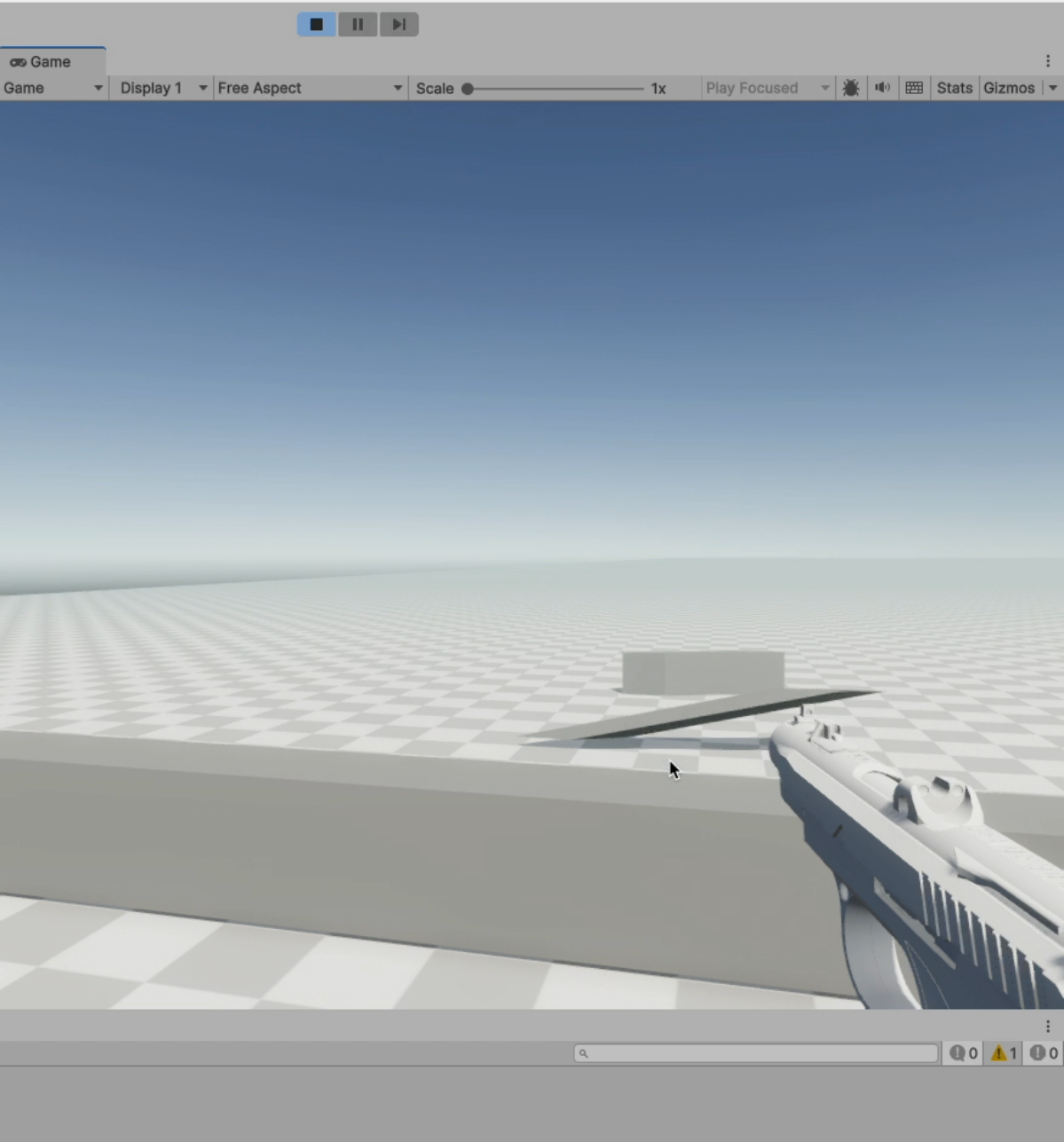The width and height of the screenshot is (1064, 1142).
Task: Click the search magnifier in the Console bar
Action: [583, 1053]
